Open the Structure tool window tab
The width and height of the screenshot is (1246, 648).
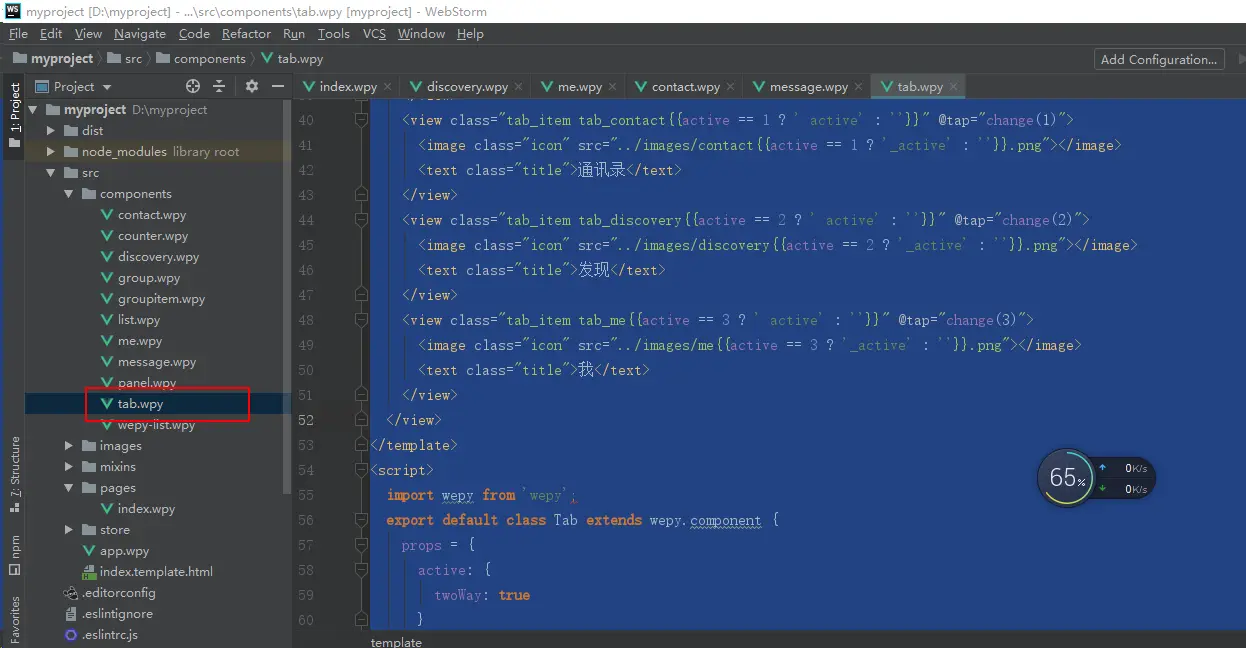click(14, 475)
